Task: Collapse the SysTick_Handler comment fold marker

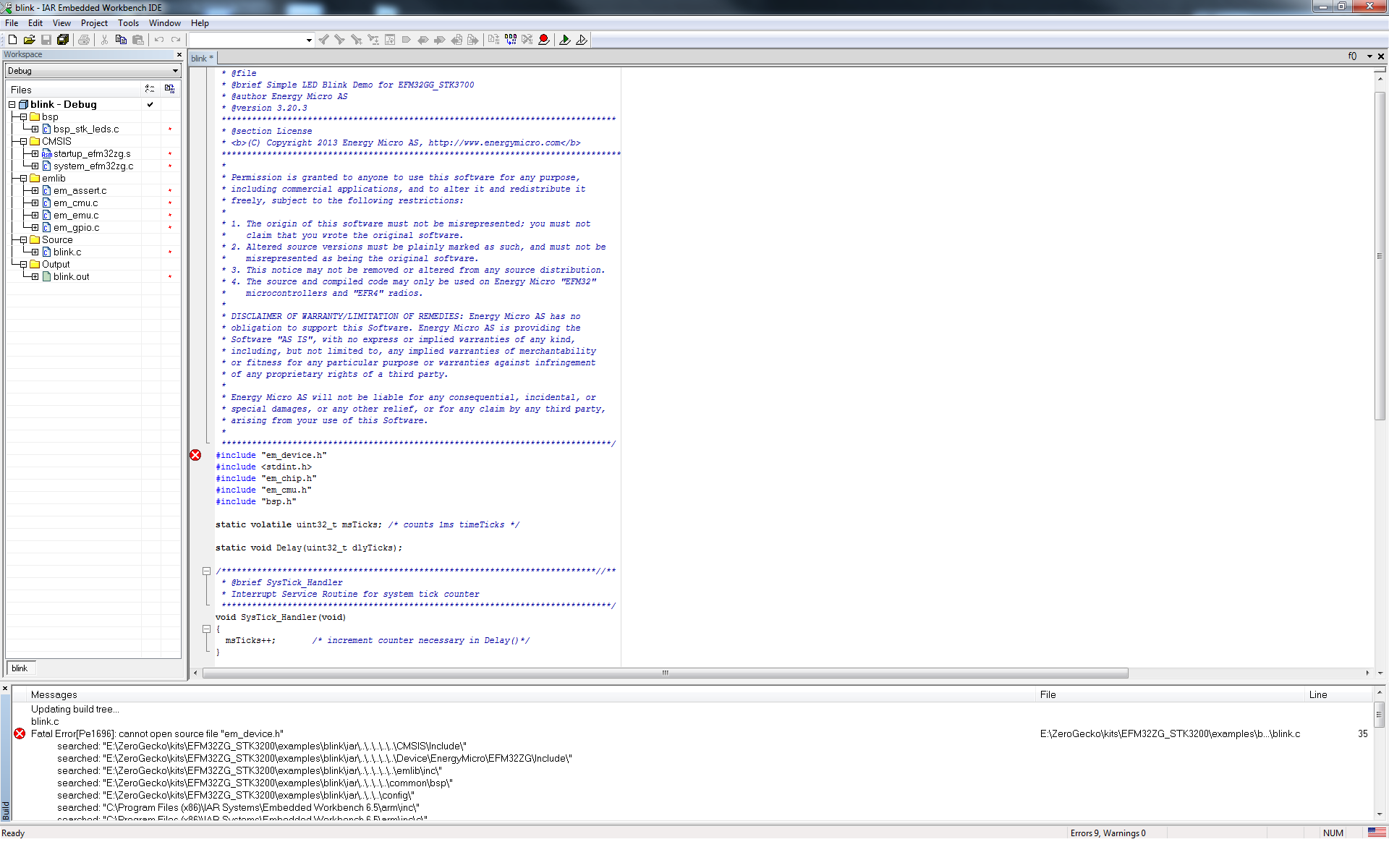Action: click(206, 571)
